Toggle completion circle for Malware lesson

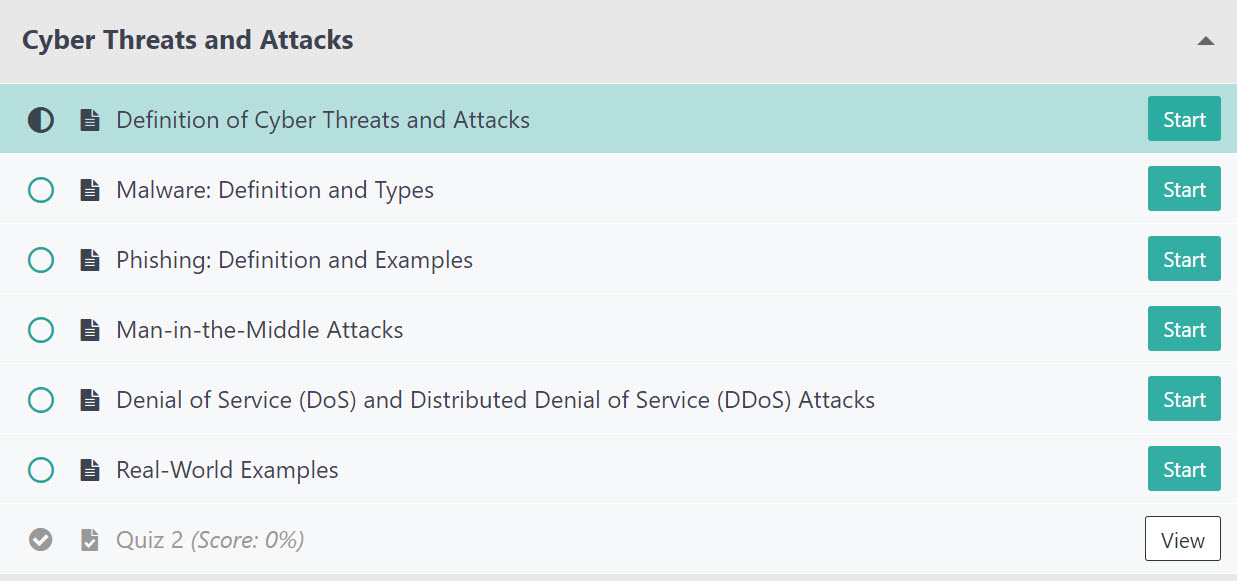coord(41,190)
